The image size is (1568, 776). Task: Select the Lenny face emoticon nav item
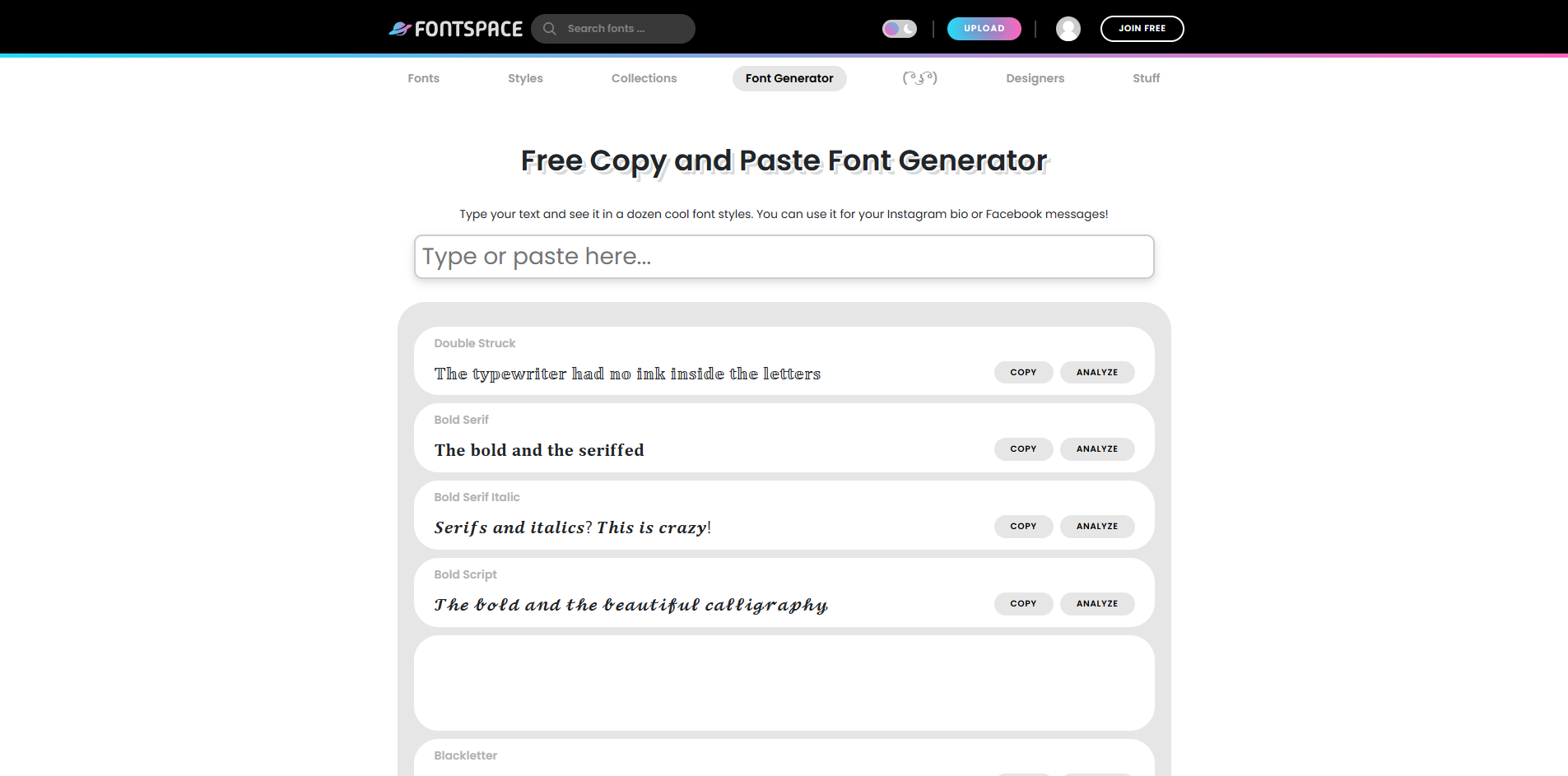tap(919, 78)
